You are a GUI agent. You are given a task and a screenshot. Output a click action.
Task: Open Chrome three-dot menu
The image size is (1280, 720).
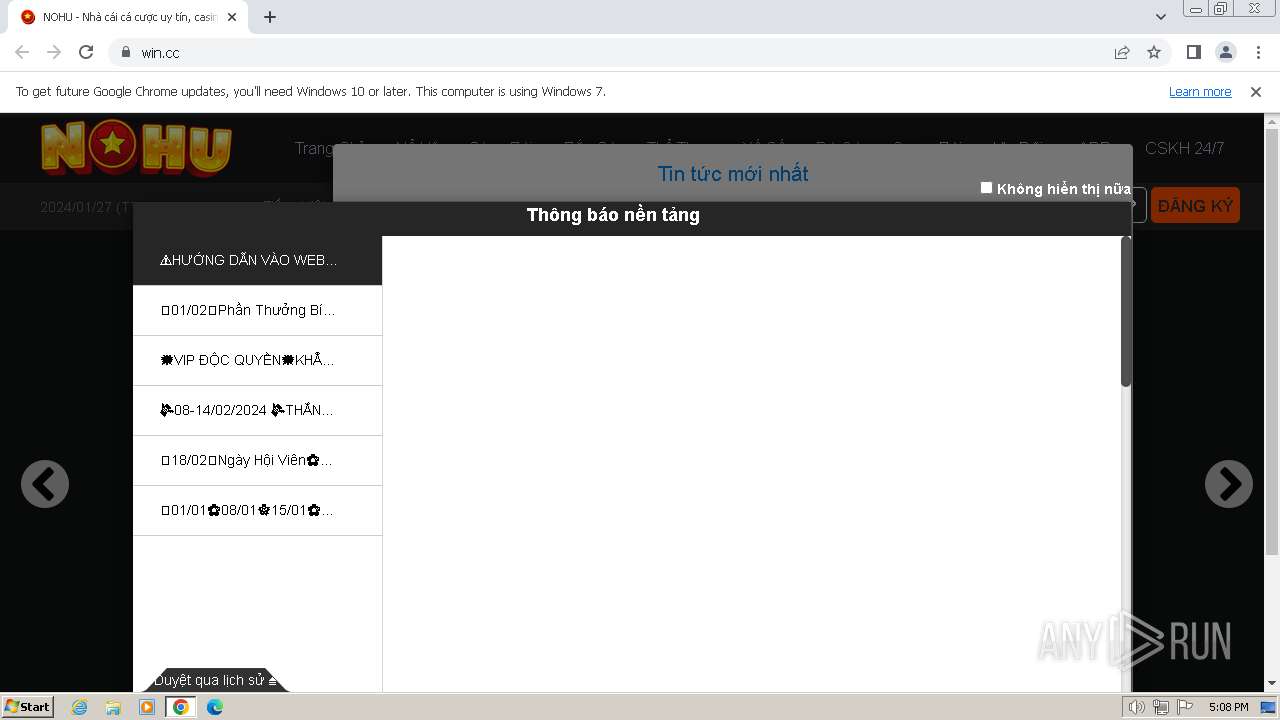pyautogui.click(x=1258, y=52)
